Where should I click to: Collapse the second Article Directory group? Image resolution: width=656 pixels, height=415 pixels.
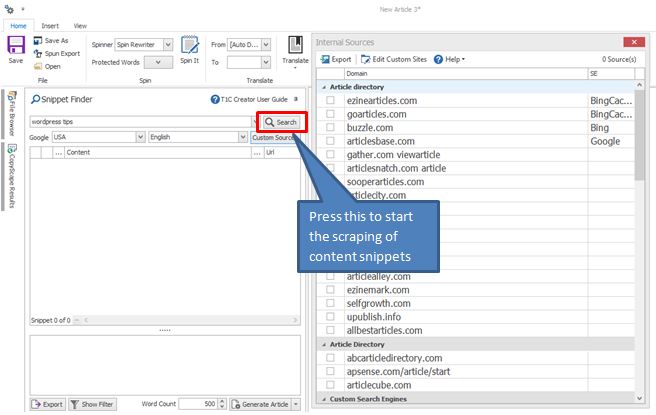coord(324,344)
